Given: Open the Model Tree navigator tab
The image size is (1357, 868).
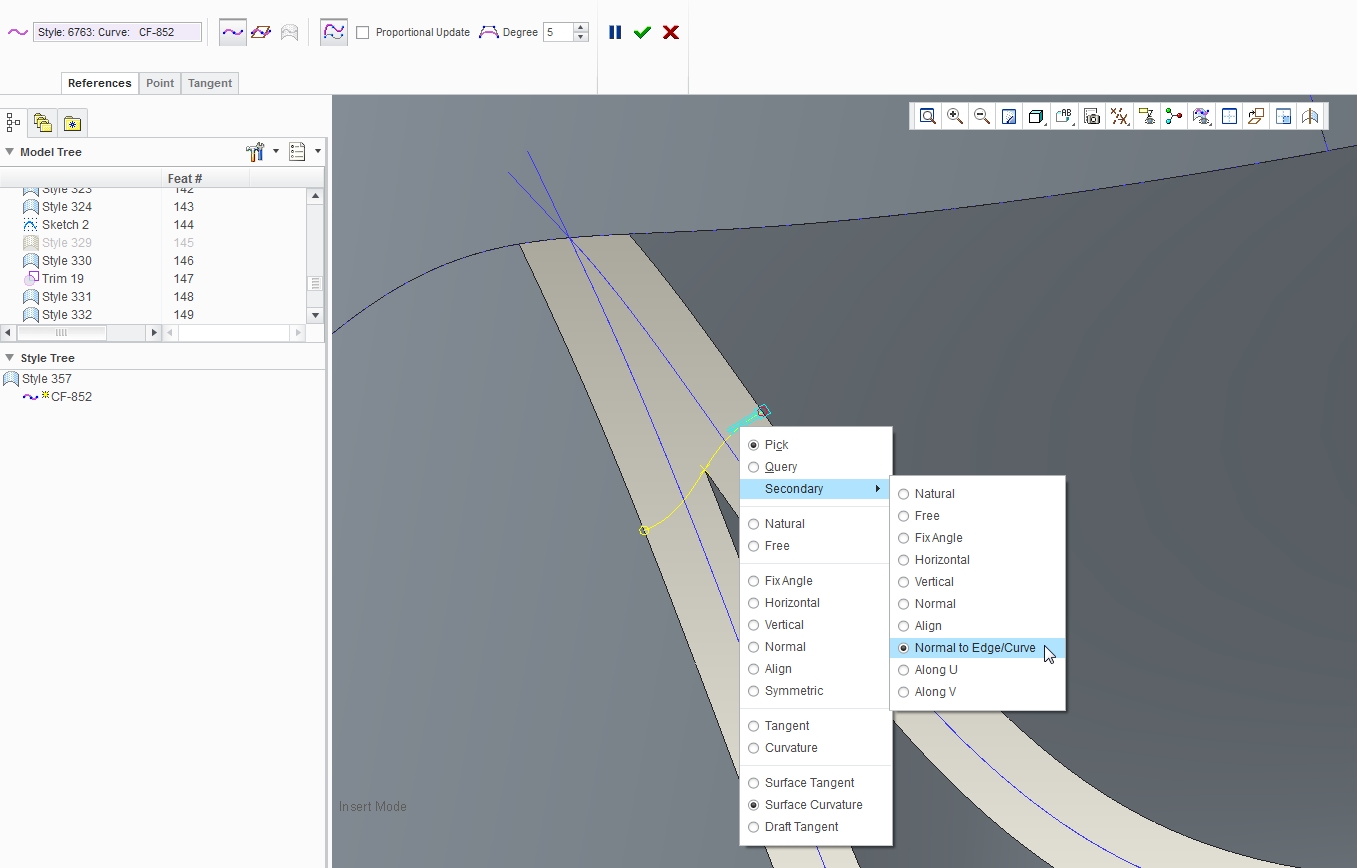Looking at the screenshot, I should (x=13, y=123).
